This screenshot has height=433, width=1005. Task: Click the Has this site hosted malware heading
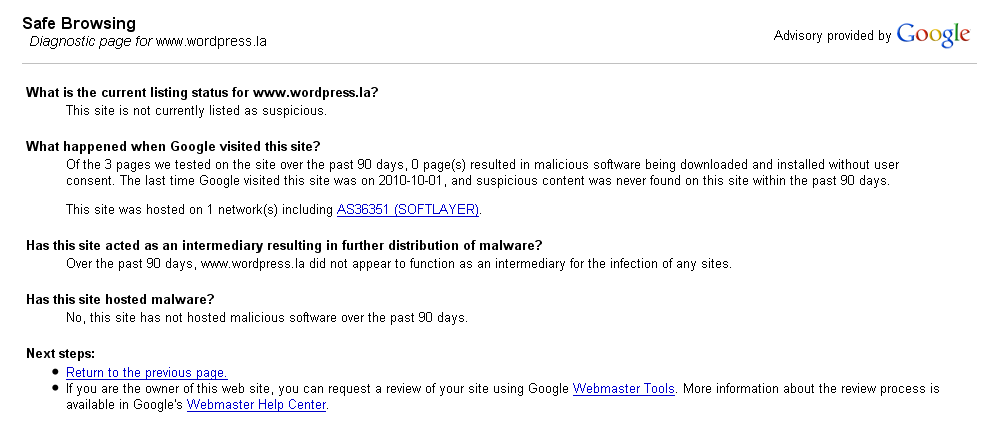[x=120, y=300]
